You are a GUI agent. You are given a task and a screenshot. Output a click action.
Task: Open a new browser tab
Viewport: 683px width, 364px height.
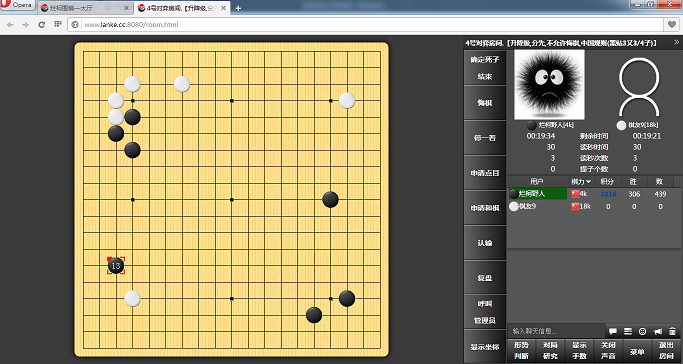[238, 8]
